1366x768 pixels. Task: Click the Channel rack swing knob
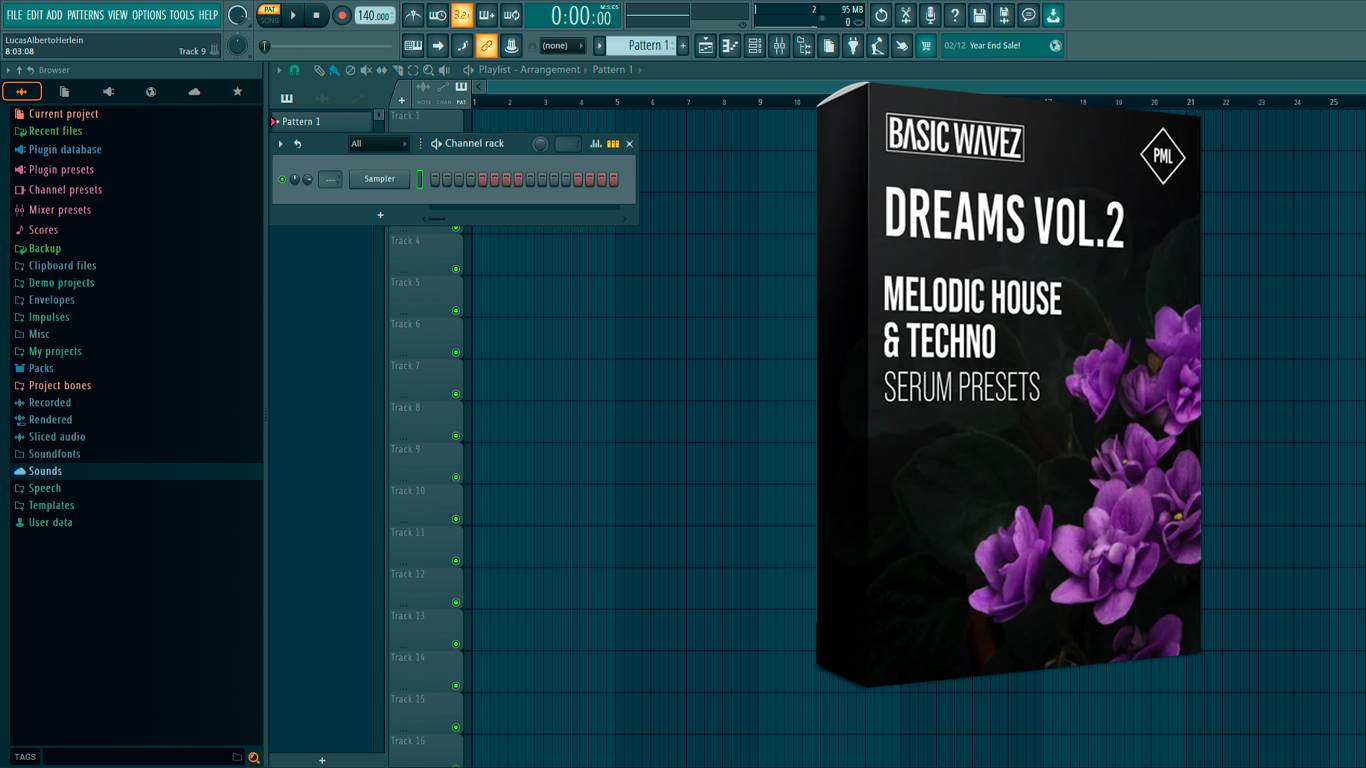click(540, 144)
